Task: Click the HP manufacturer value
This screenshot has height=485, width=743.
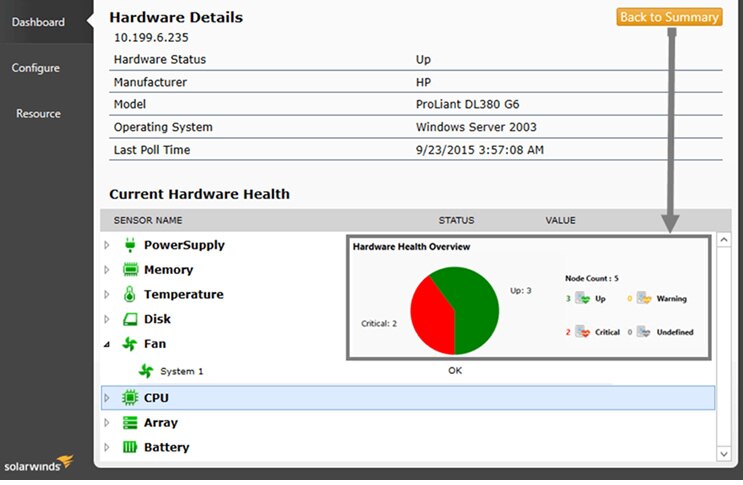Action: pyautogui.click(x=423, y=82)
